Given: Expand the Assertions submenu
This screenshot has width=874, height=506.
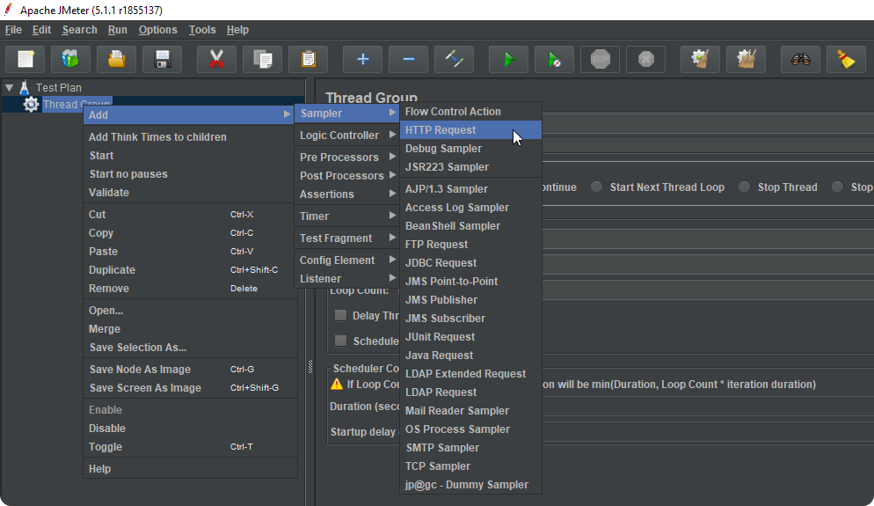Looking at the screenshot, I should pos(347,194).
